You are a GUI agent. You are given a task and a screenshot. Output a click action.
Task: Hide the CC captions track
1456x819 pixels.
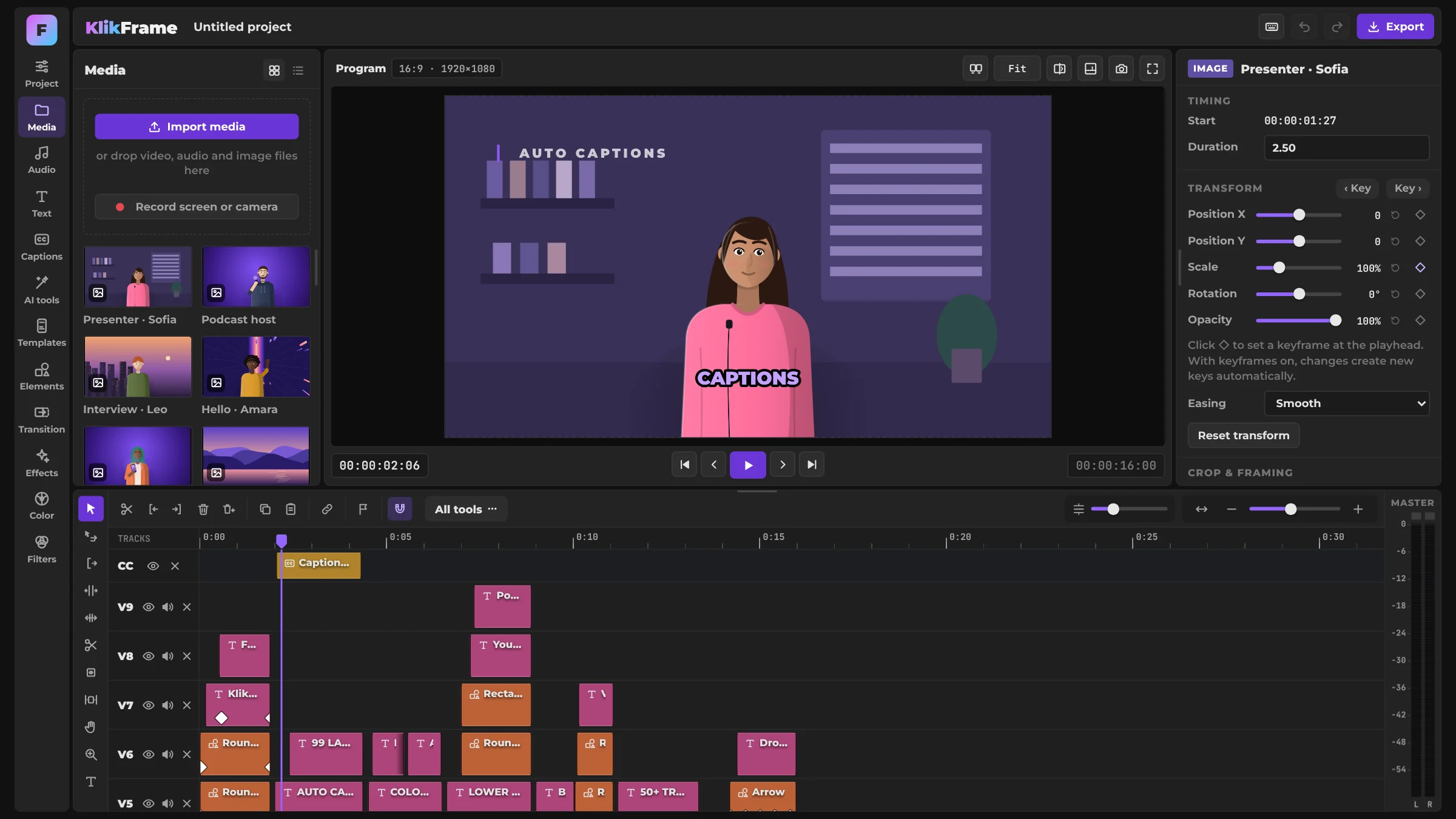153,566
